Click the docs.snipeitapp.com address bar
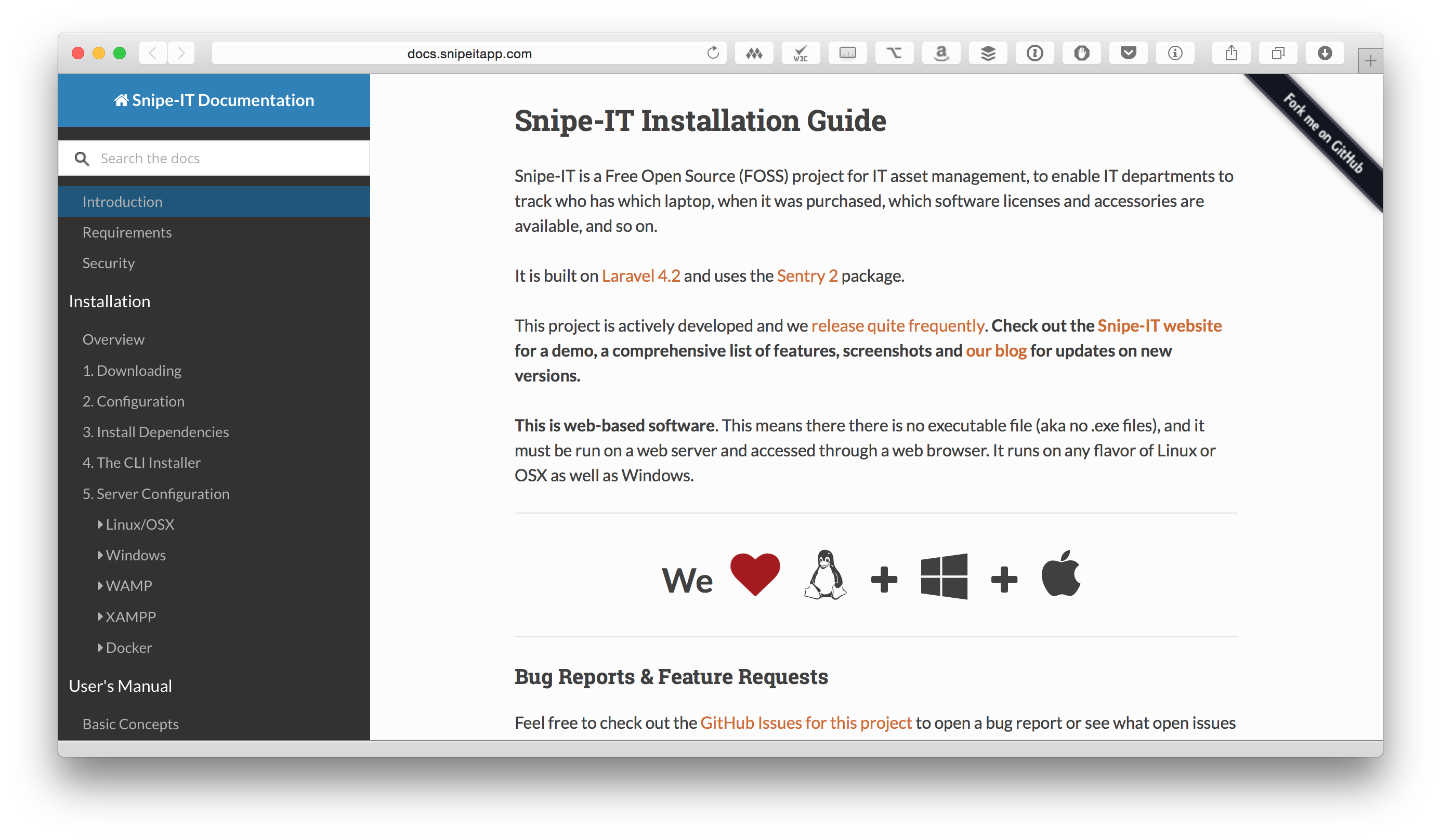This screenshot has height=840, width=1441. point(469,53)
